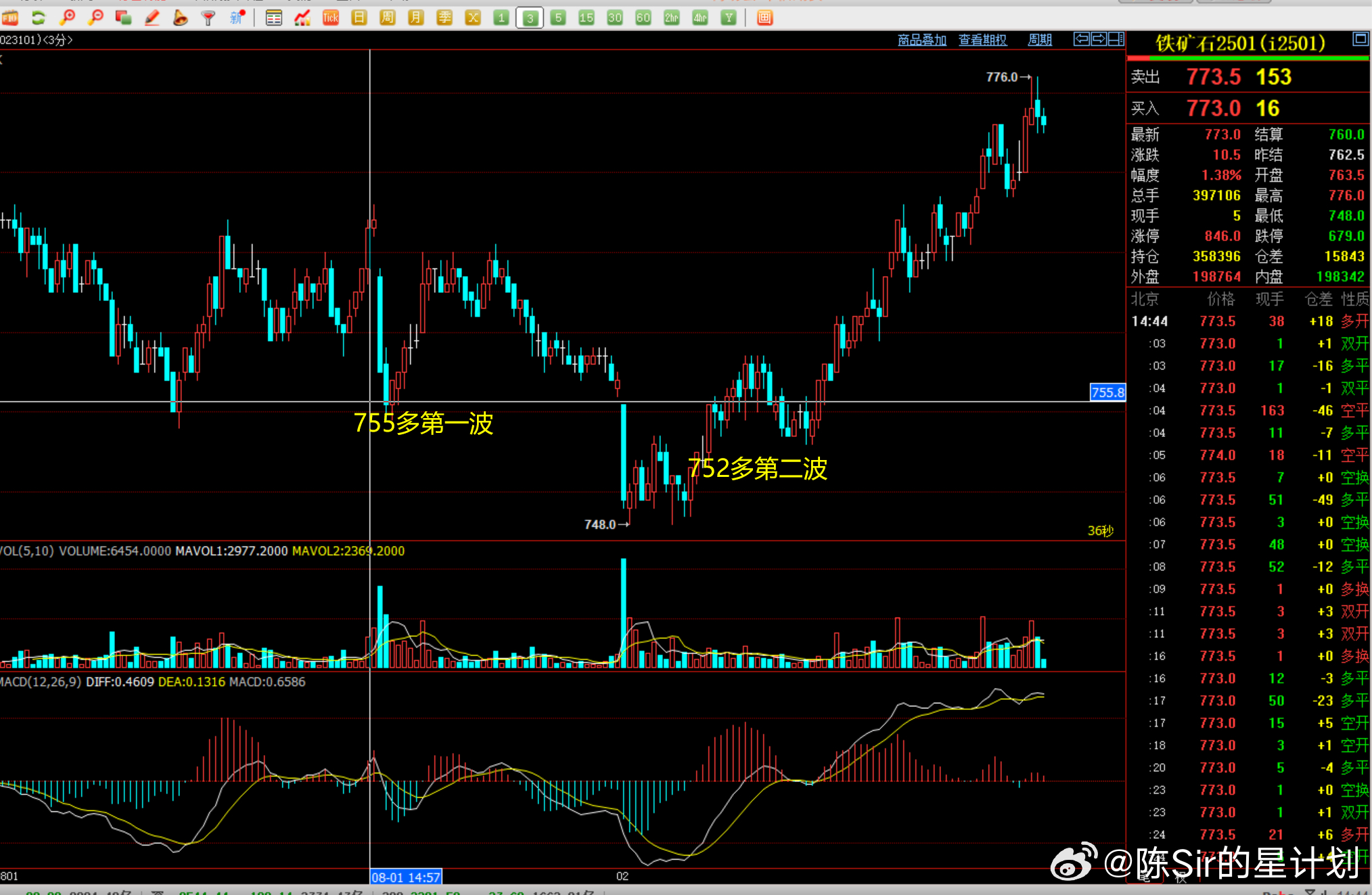Screen dimensions: 1372x895
Task: Open the Tick chart view
Action: pyautogui.click(x=331, y=18)
